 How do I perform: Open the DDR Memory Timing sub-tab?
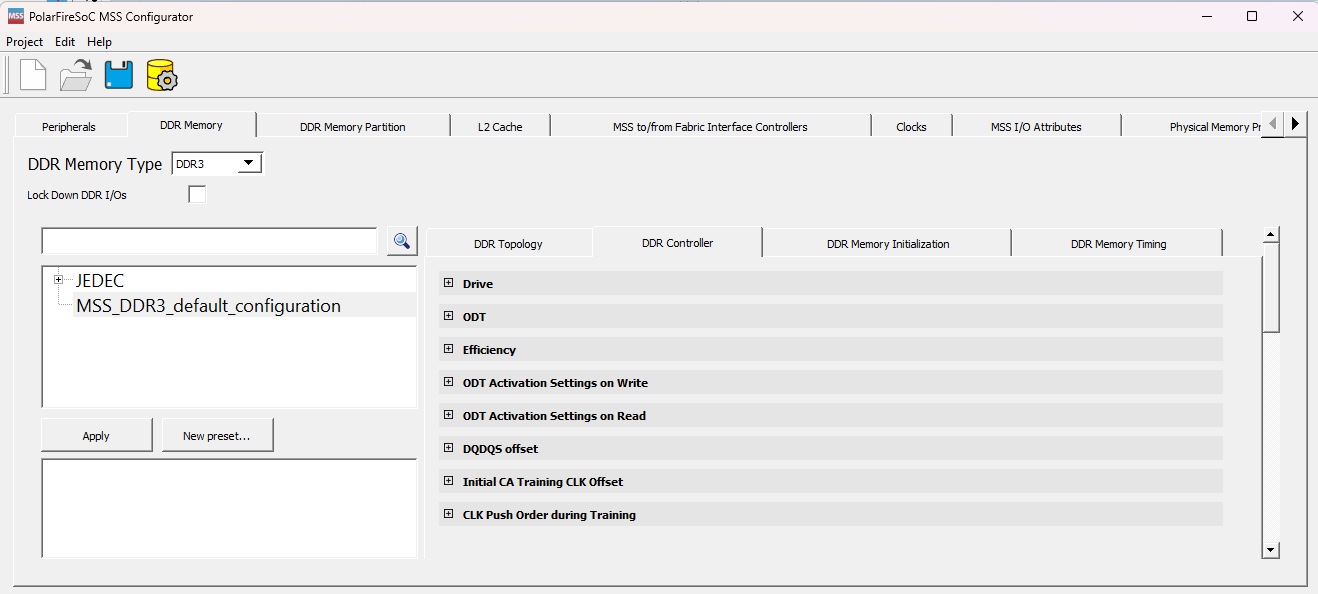(1118, 243)
